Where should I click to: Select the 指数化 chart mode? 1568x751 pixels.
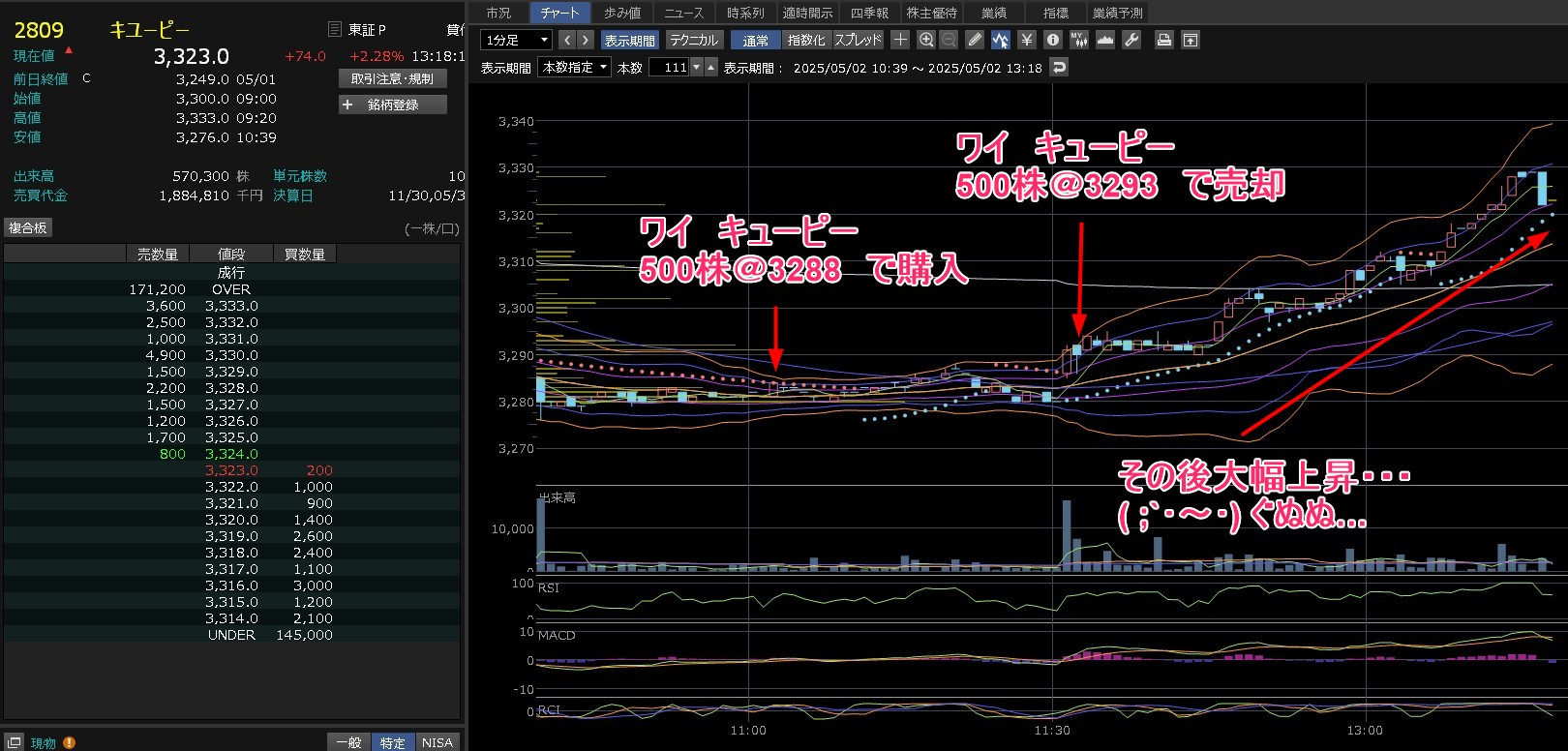pos(806,40)
